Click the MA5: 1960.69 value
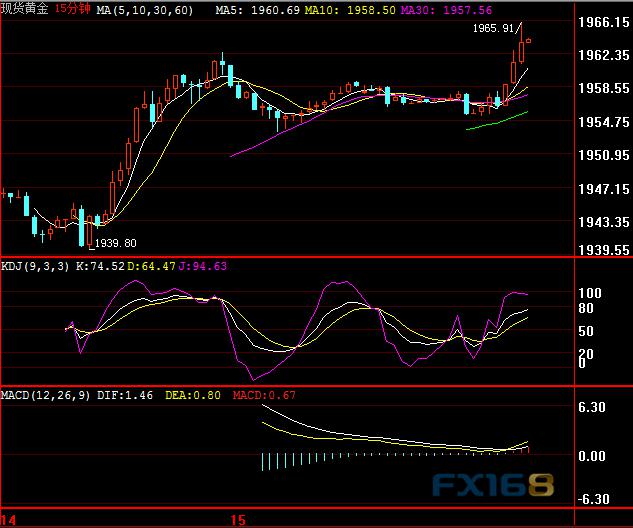Screen dimensions: 633x528 pos(258,10)
